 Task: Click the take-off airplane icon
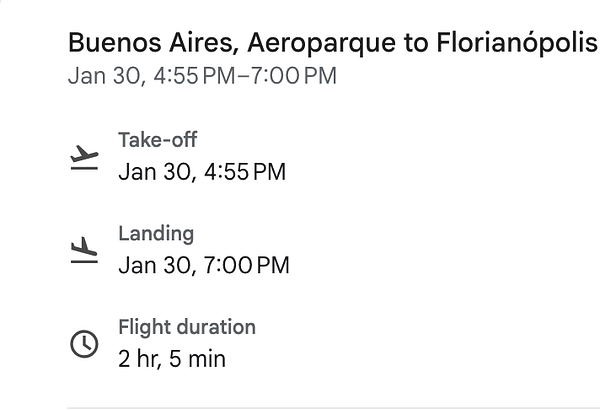(85, 158)
